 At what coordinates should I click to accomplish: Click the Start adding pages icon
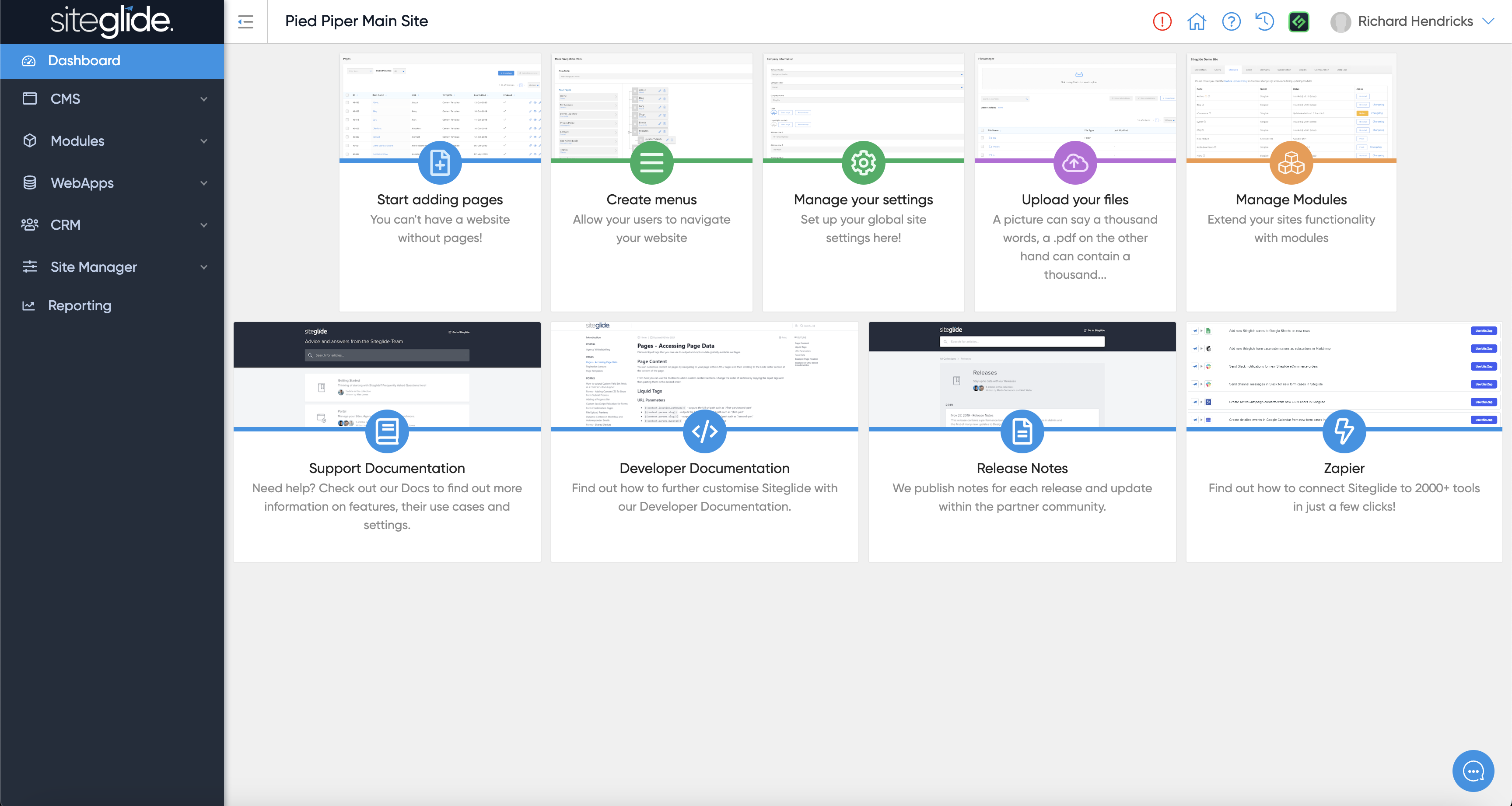point(440,163)
